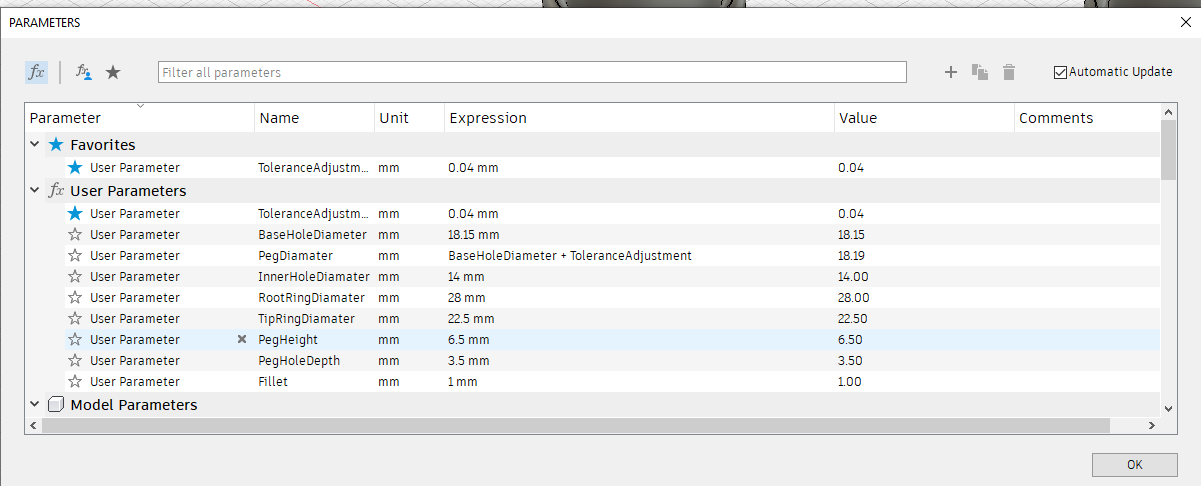Click the horizontal scrollbar at the table bottom
Viewport: 1201px width, 486px height.
click(575, 425)
